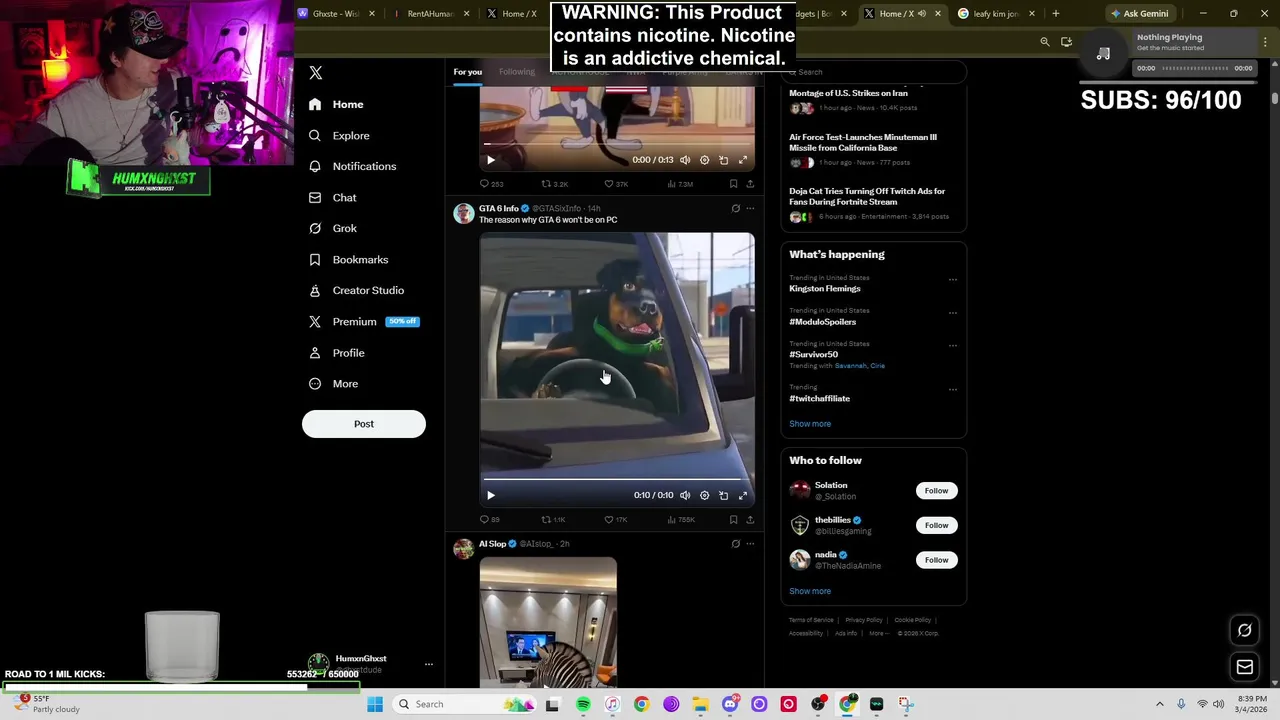Open Spotify from the taskbar
Screen dimensions: 1280x720
pos(583,704)
